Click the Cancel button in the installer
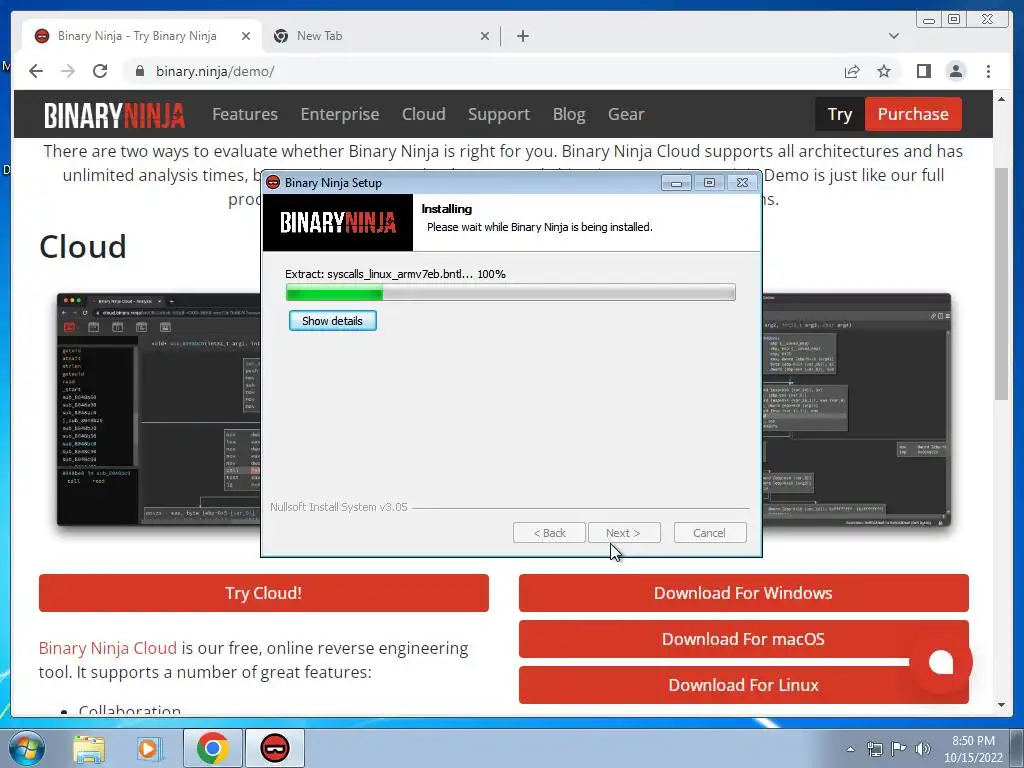1024x768 pixels. (x=709, y=533)
